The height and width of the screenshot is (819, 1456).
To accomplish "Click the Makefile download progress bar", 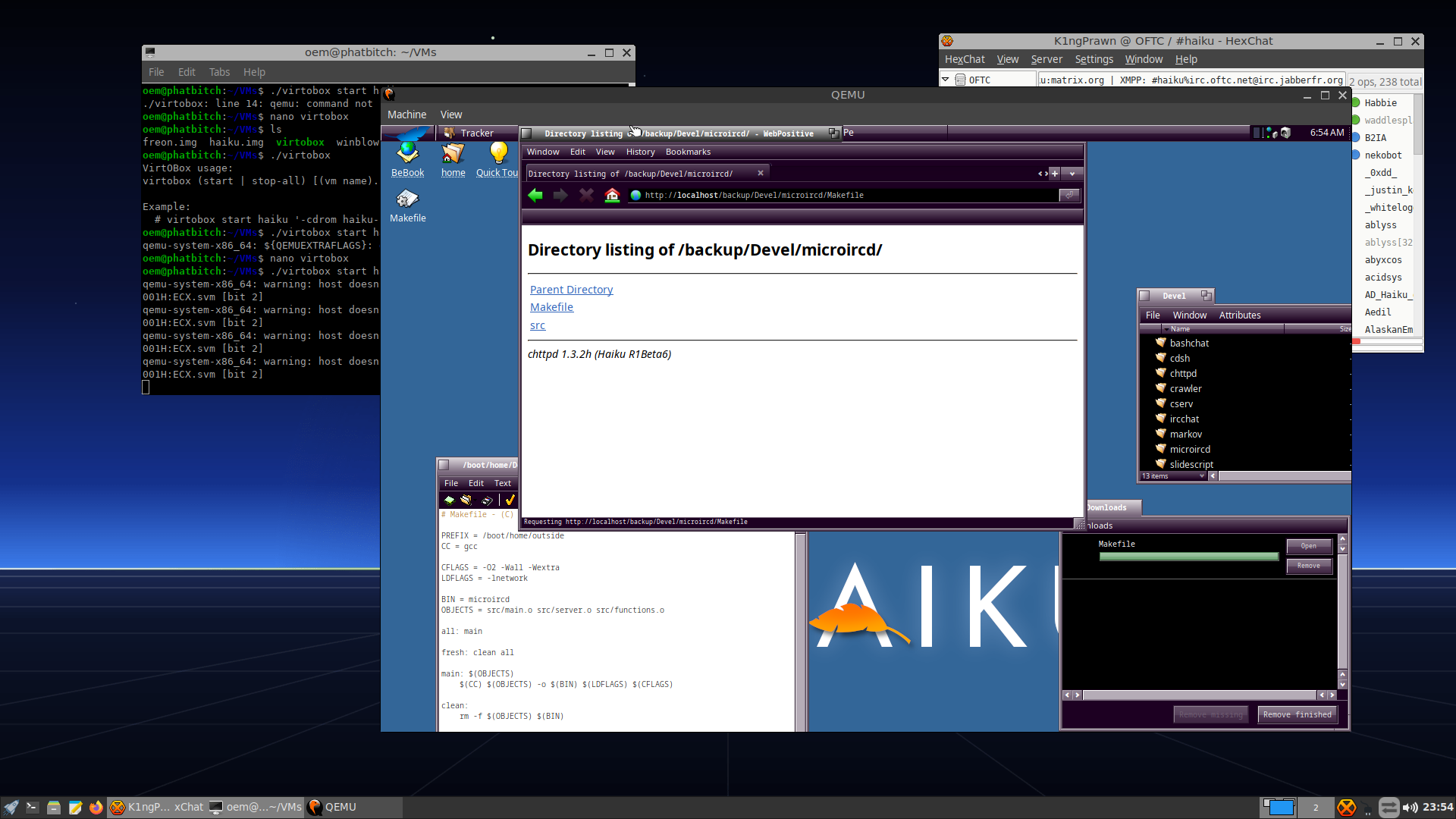I will click(1188, 557).
